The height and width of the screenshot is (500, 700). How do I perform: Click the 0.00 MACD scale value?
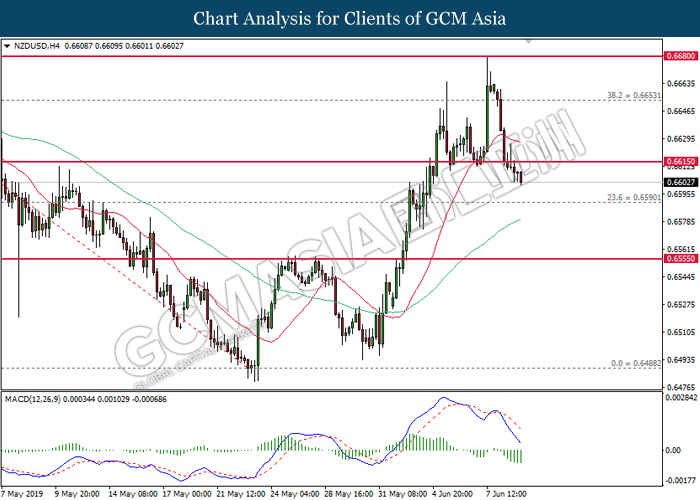coord(673,450)
